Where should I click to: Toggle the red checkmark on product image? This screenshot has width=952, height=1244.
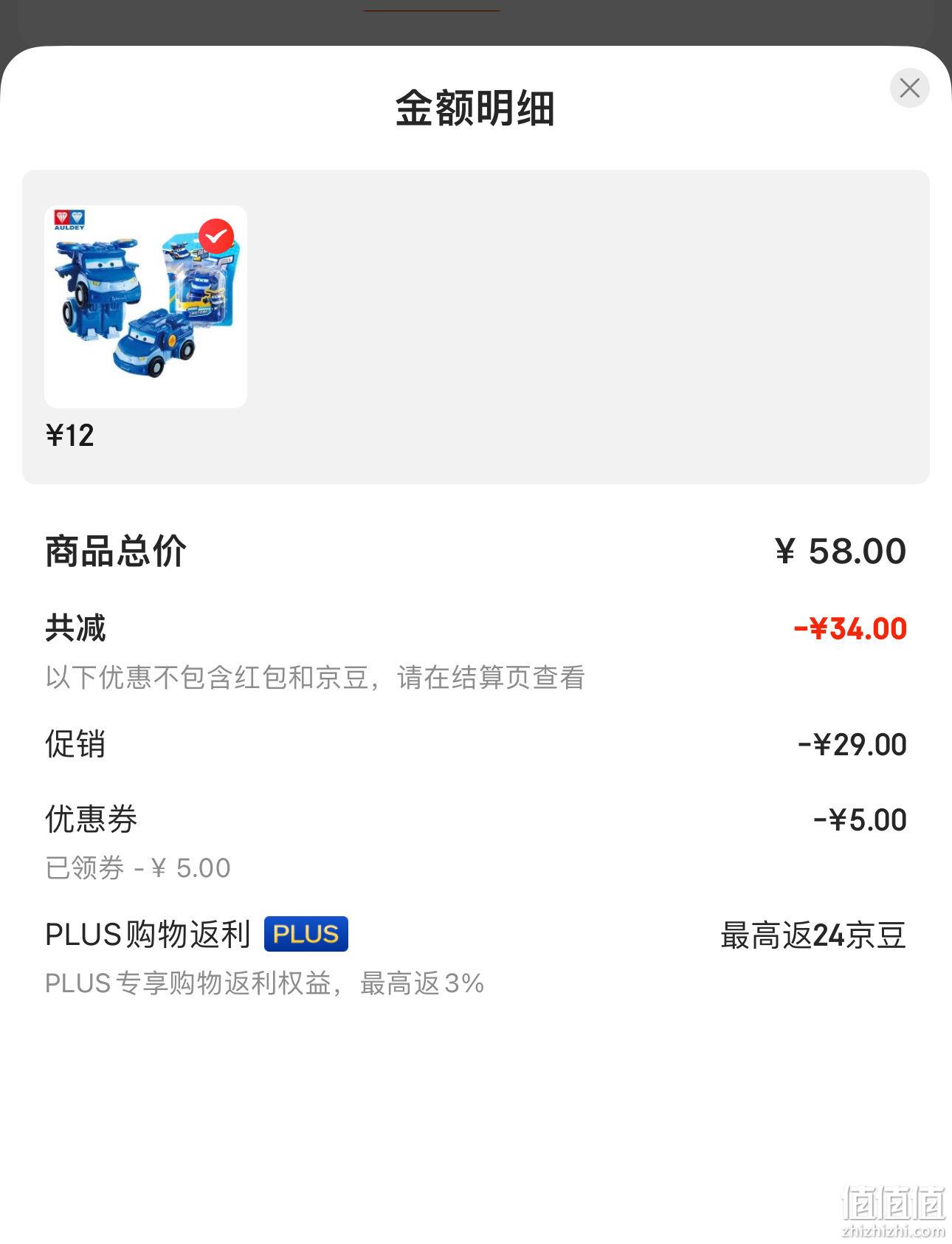pyautogui.click(x=216, y=236)
